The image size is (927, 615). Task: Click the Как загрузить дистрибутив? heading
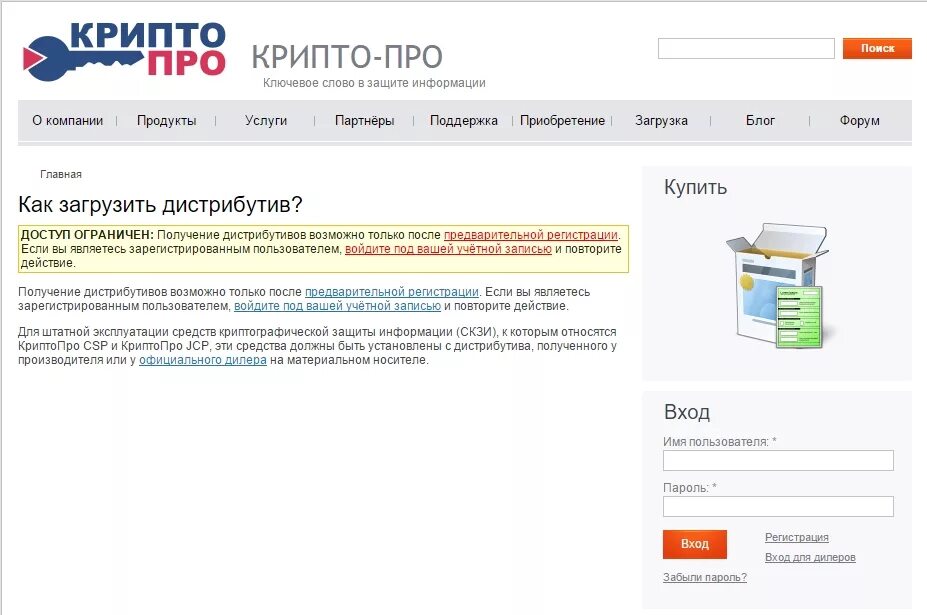(x=160, y=205)
